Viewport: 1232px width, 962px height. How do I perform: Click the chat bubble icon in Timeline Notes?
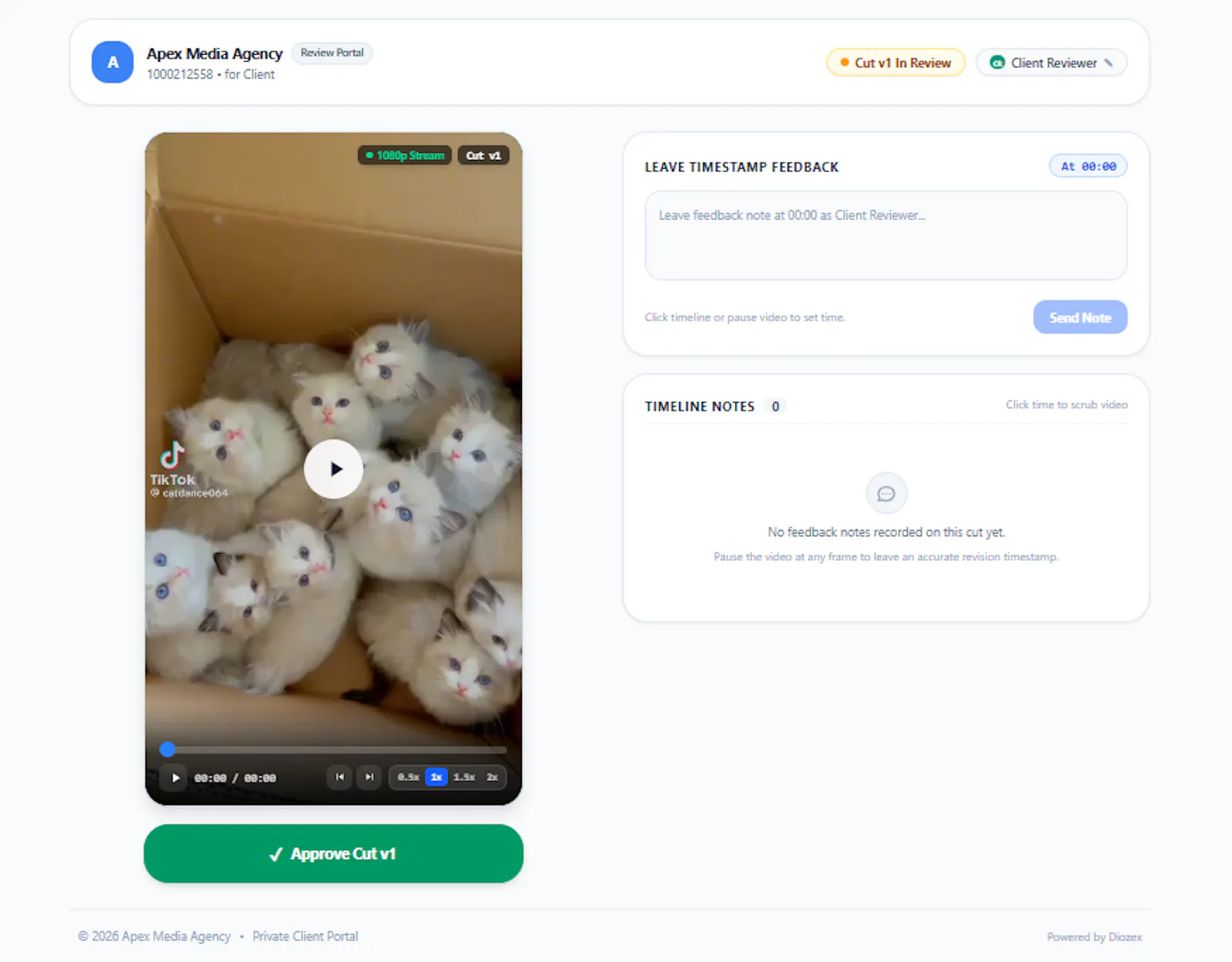(x=886, y=493)
